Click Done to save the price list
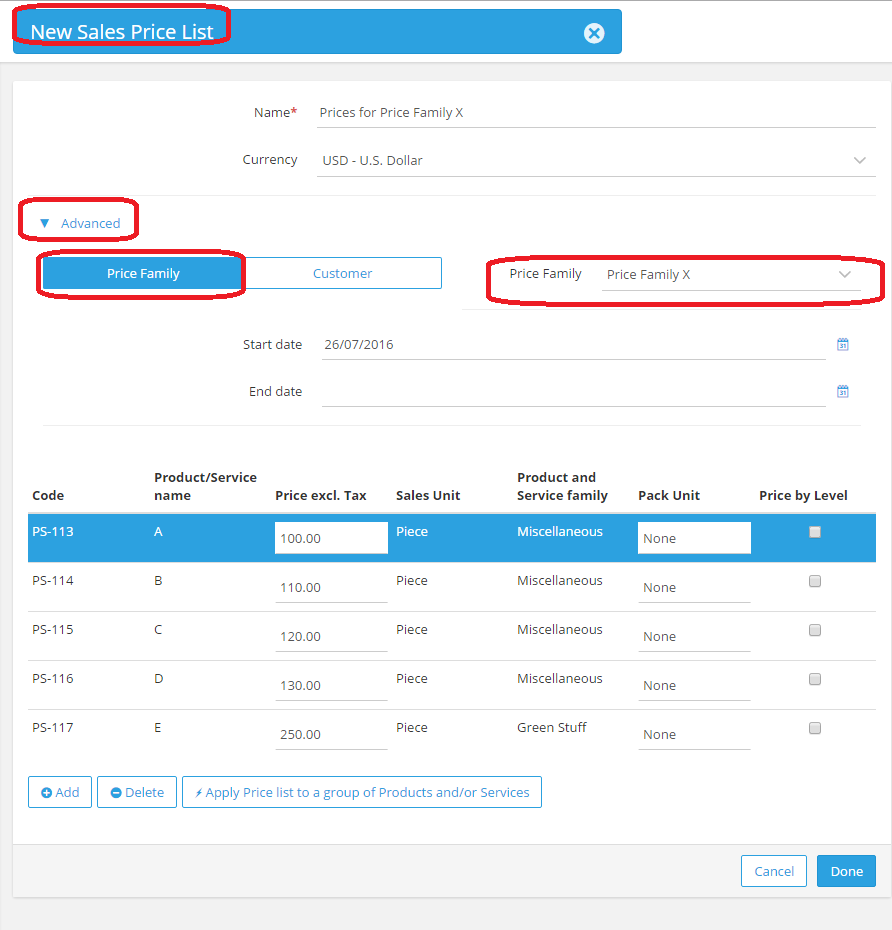This screenshot has width=892, height=930. [x=846, y=871]
